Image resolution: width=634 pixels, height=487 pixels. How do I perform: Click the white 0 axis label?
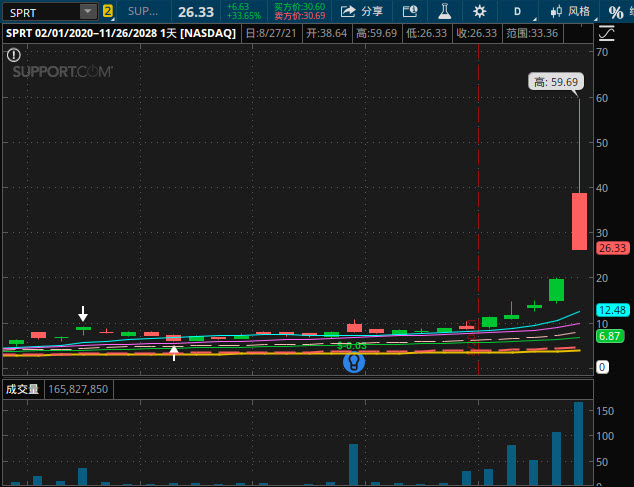pos(602,367)
